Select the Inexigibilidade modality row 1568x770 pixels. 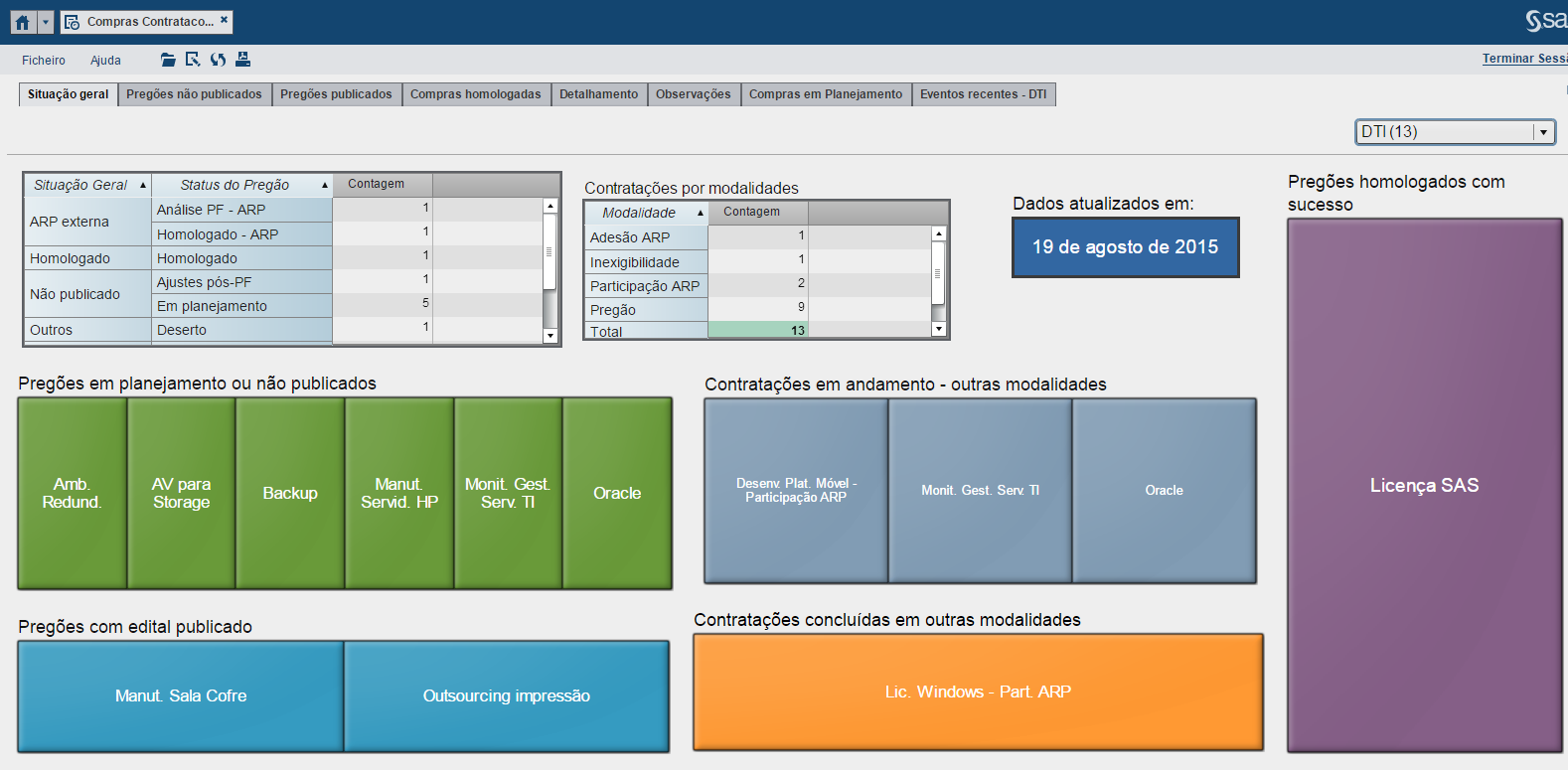pos(646,262)
